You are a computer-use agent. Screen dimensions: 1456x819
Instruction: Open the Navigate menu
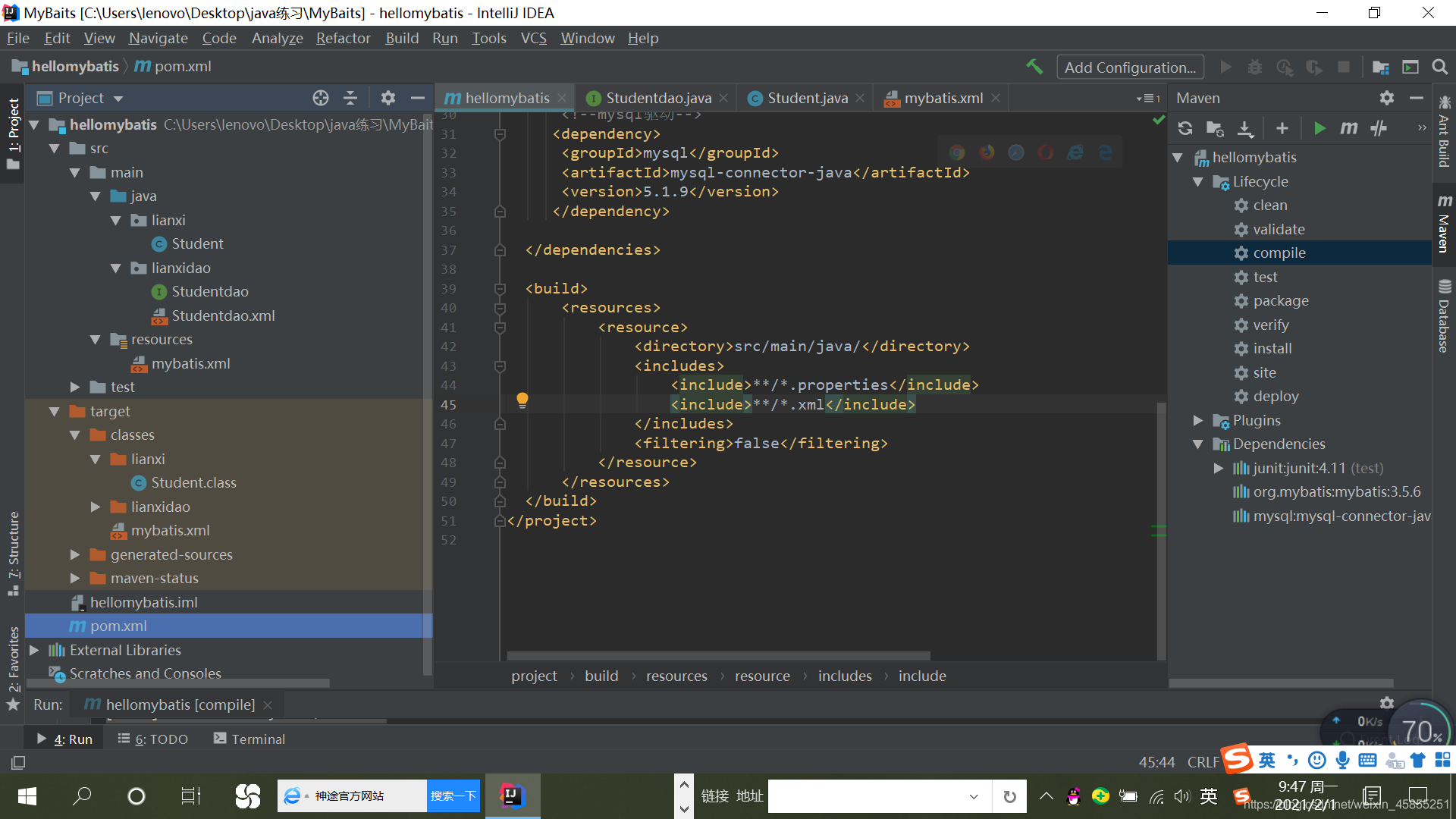158,38
